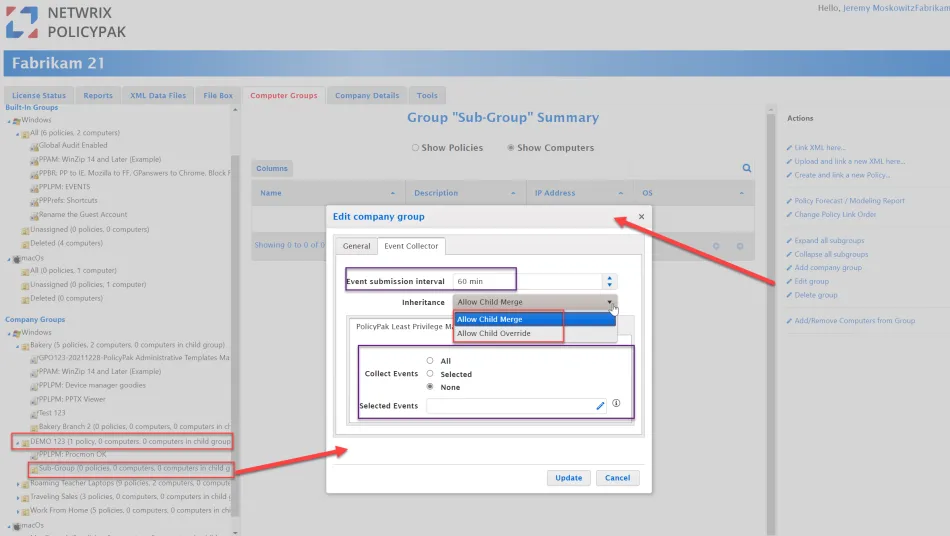Choose Allow Child Override from the list
Screen dimensions: 950x536
(x=494, y=333)
